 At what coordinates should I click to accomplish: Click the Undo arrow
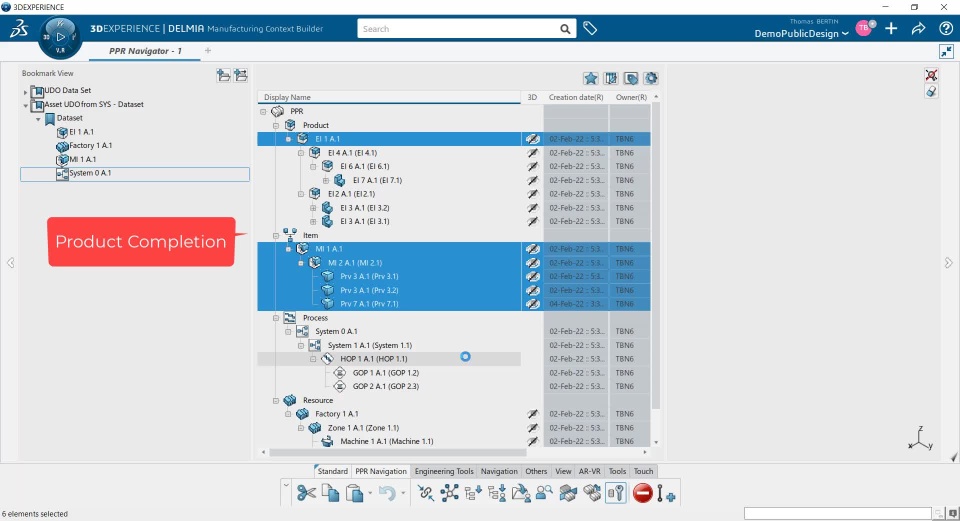click(387, 493)
